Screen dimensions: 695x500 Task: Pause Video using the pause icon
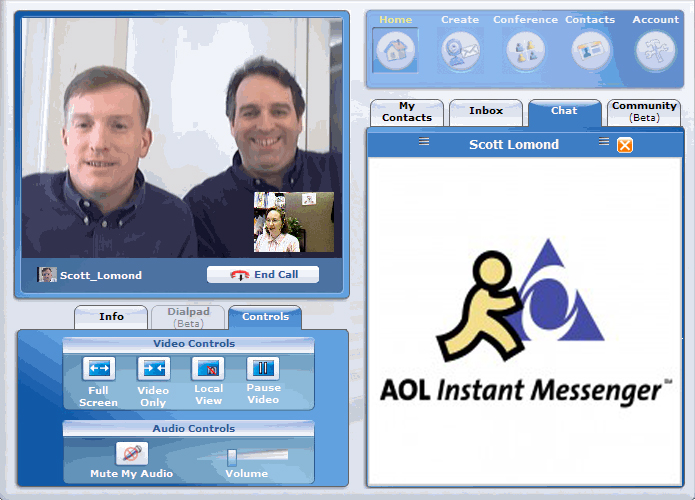click(x=263, y=368)
